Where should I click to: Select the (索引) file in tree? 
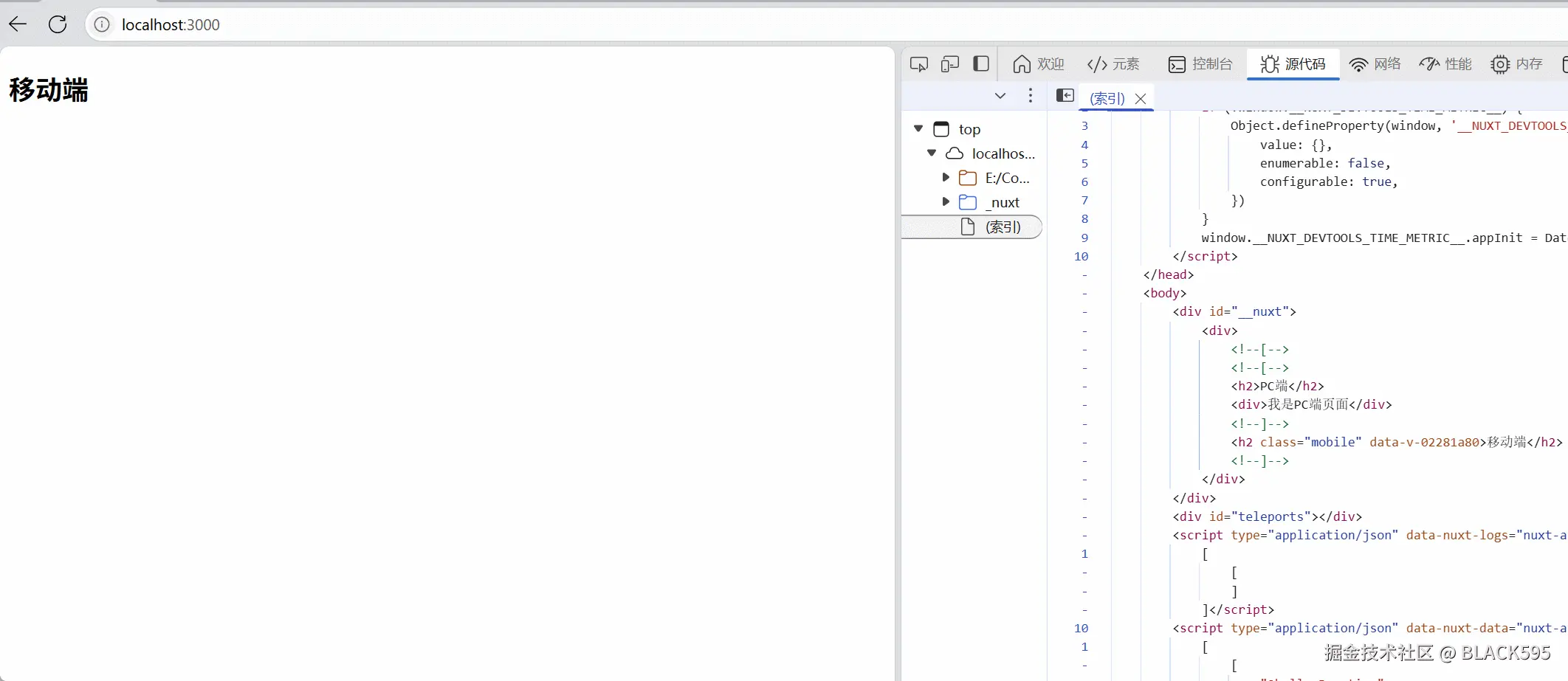(x=972, y=227)
